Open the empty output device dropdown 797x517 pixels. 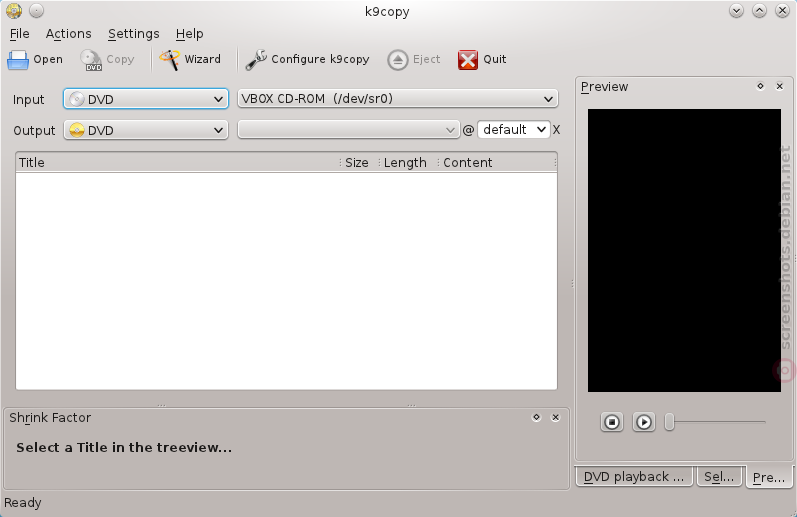point(348,130)
